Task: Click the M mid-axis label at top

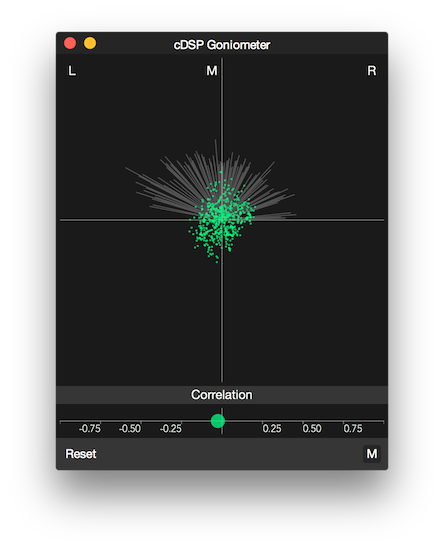Action: [211, 71]
